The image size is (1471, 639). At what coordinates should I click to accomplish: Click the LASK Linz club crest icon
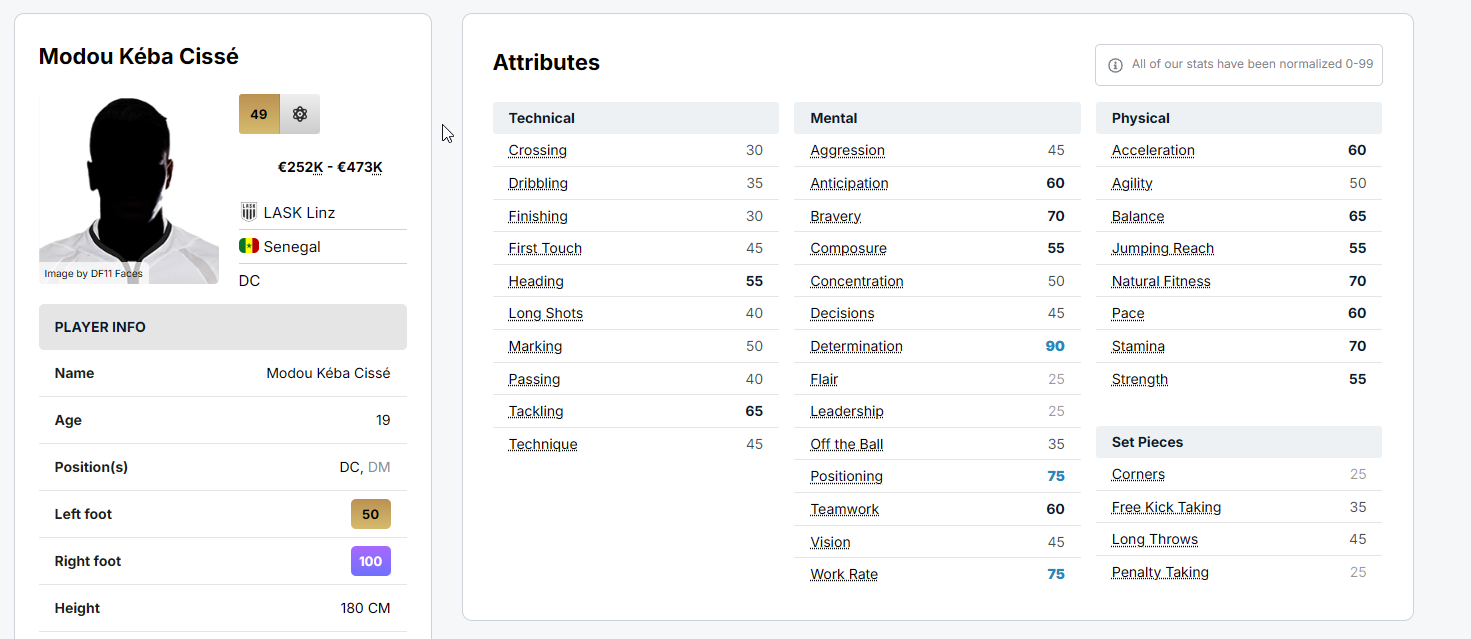tap(249, 212)
